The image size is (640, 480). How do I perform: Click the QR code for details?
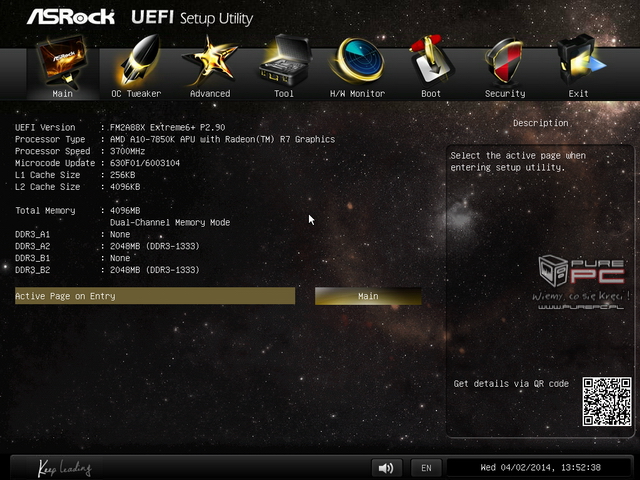click(607, 402)
